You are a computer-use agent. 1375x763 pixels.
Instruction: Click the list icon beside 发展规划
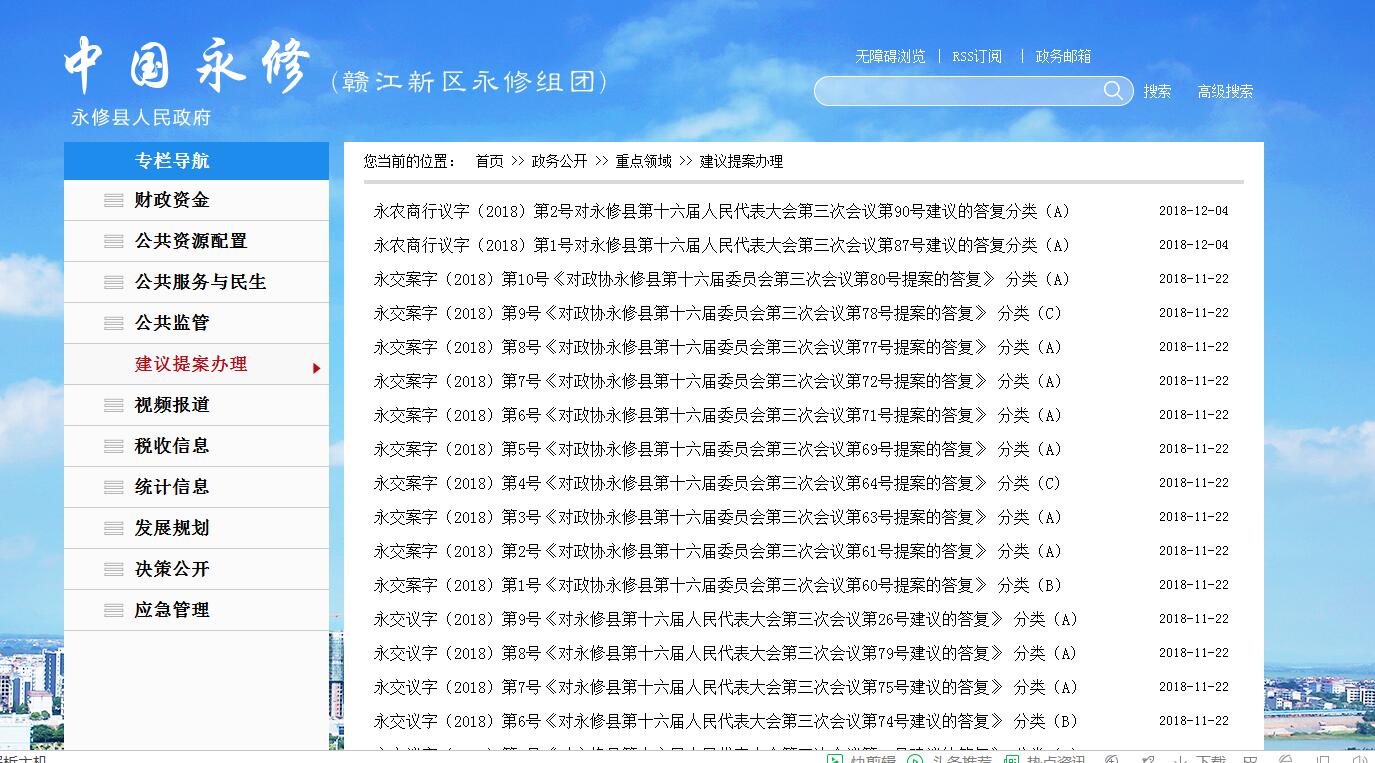114,529
